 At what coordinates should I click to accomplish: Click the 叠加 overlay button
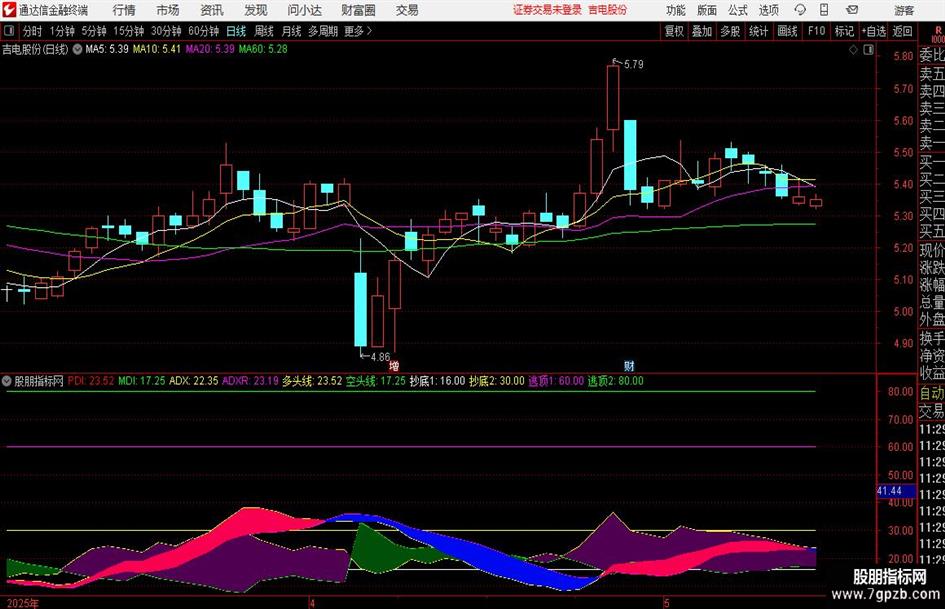[x=702, y=31]
